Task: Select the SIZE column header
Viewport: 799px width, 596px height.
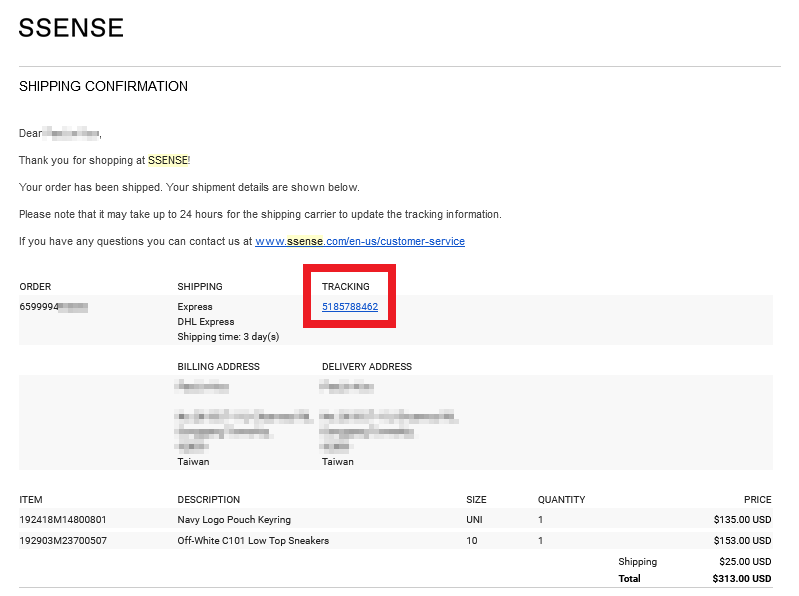Action: (x=476, y=500)
